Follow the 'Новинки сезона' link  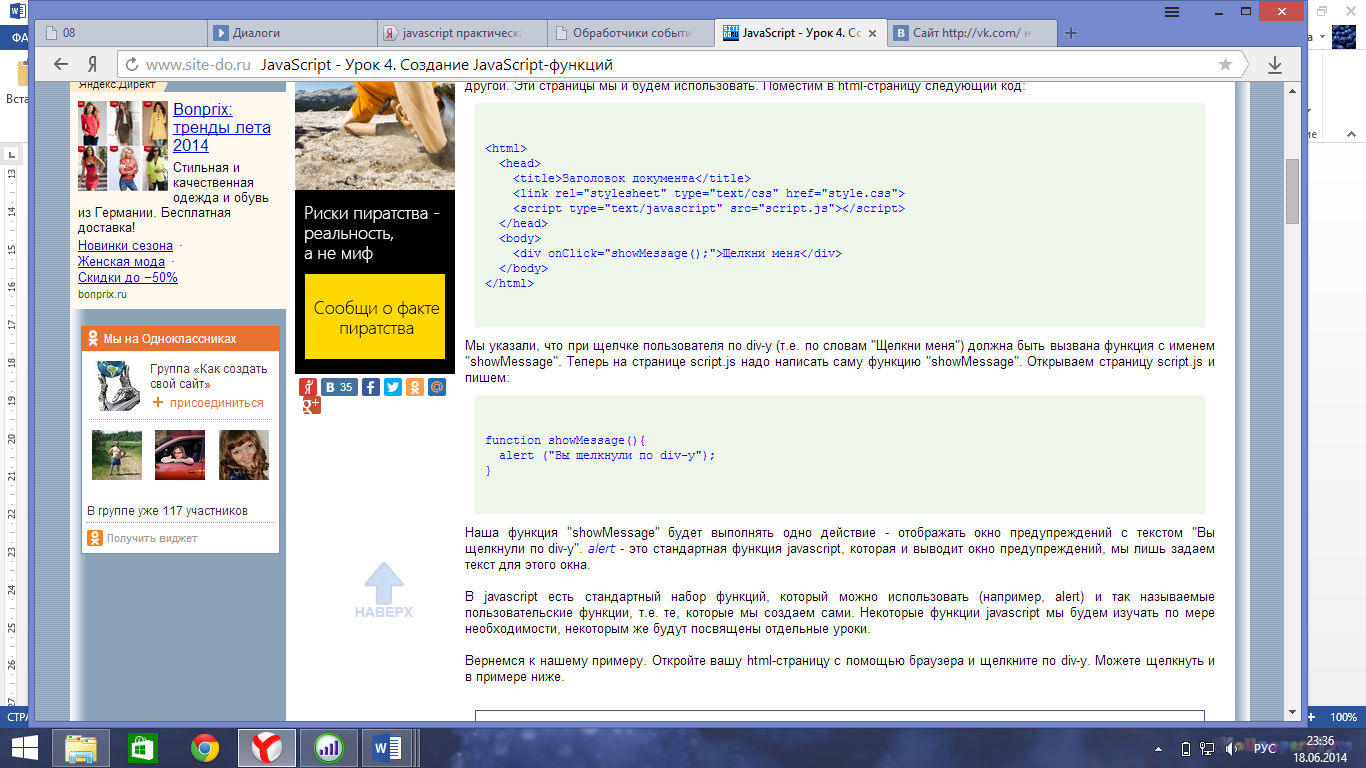point(125,245)
